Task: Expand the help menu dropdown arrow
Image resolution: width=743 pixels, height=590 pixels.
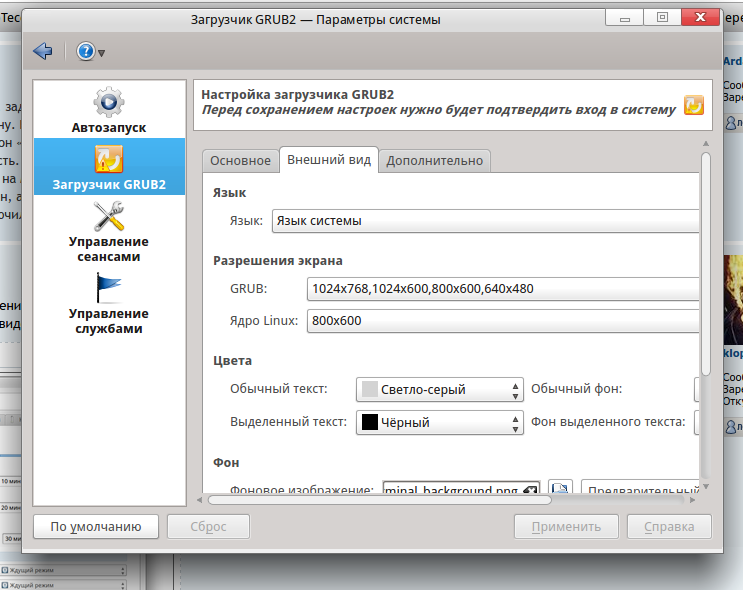Action: 101,53
